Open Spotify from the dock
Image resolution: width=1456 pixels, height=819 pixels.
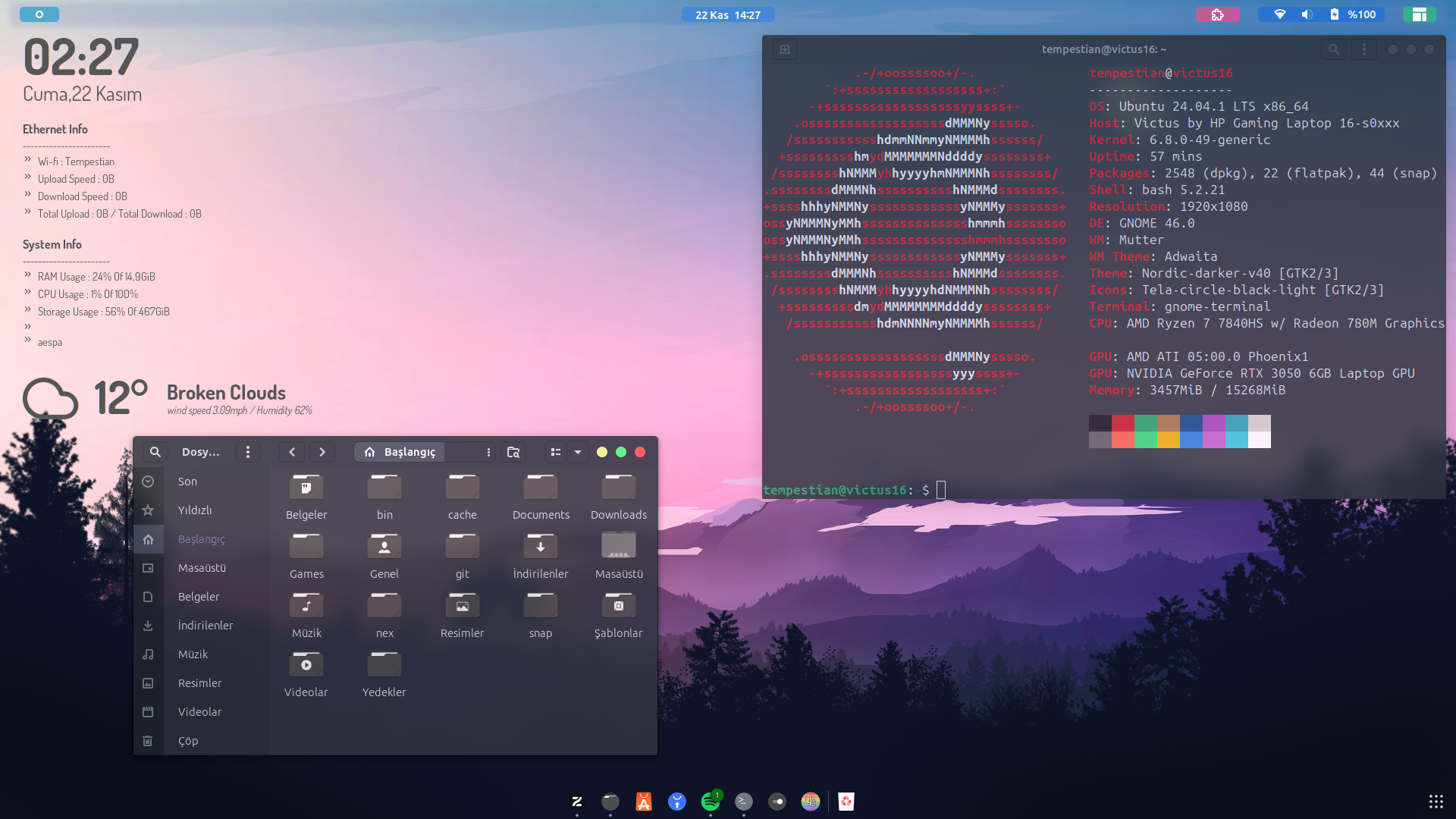711,802
